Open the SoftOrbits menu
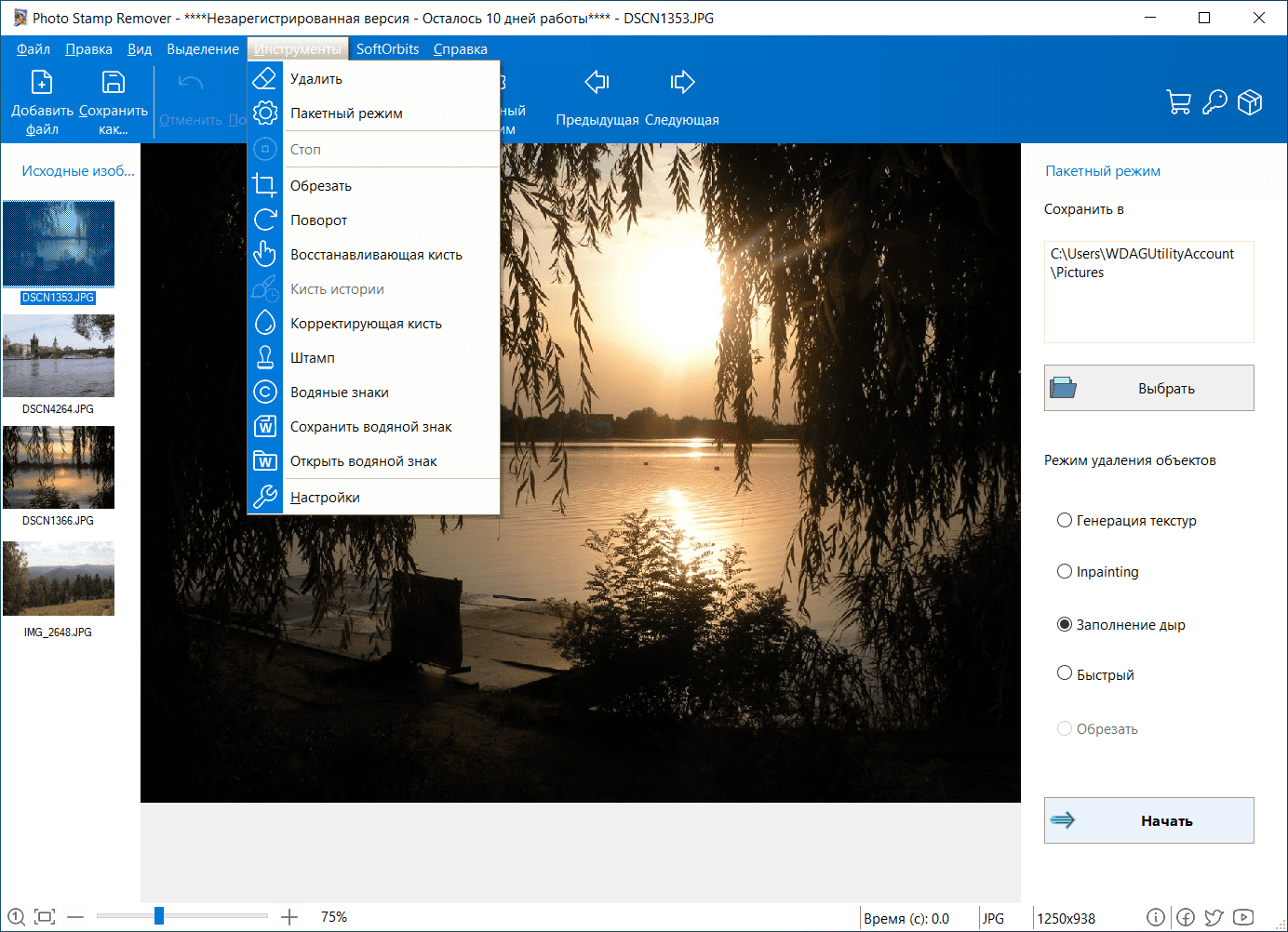 click(x=388, y=49)
